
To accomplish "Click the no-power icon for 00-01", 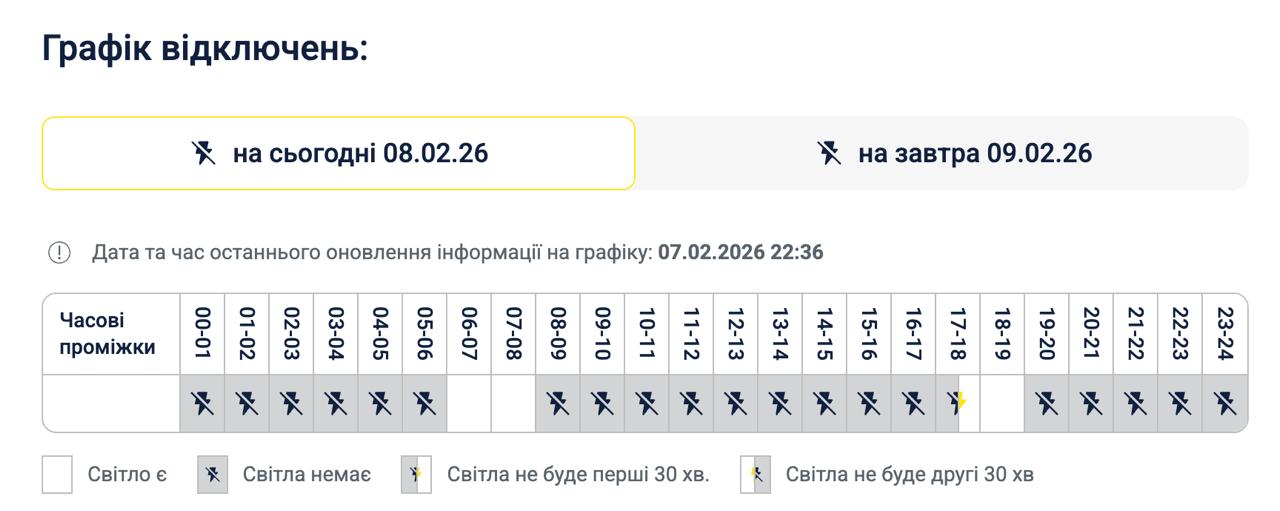I will point(203,404).
